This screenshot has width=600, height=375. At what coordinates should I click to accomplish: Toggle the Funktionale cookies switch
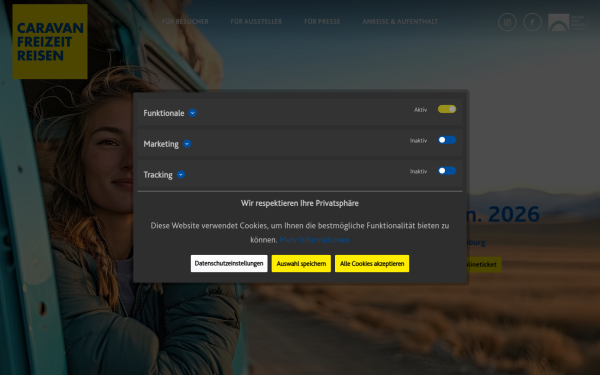[447, 109]
